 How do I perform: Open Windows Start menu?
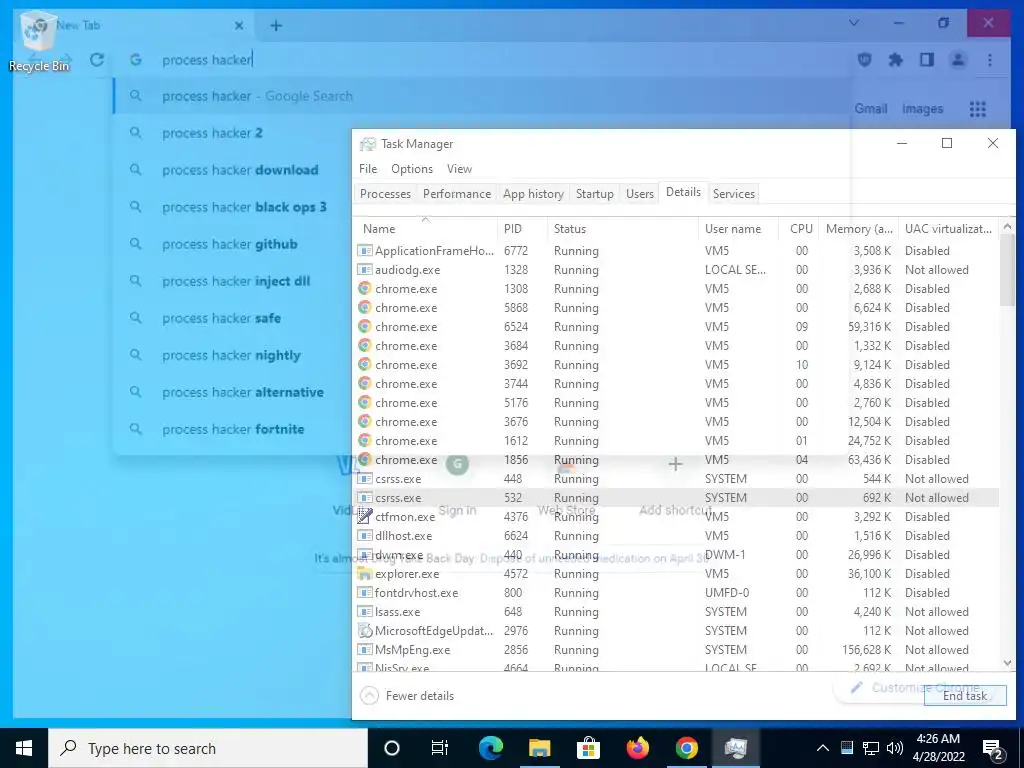click(x=24, y=748)
